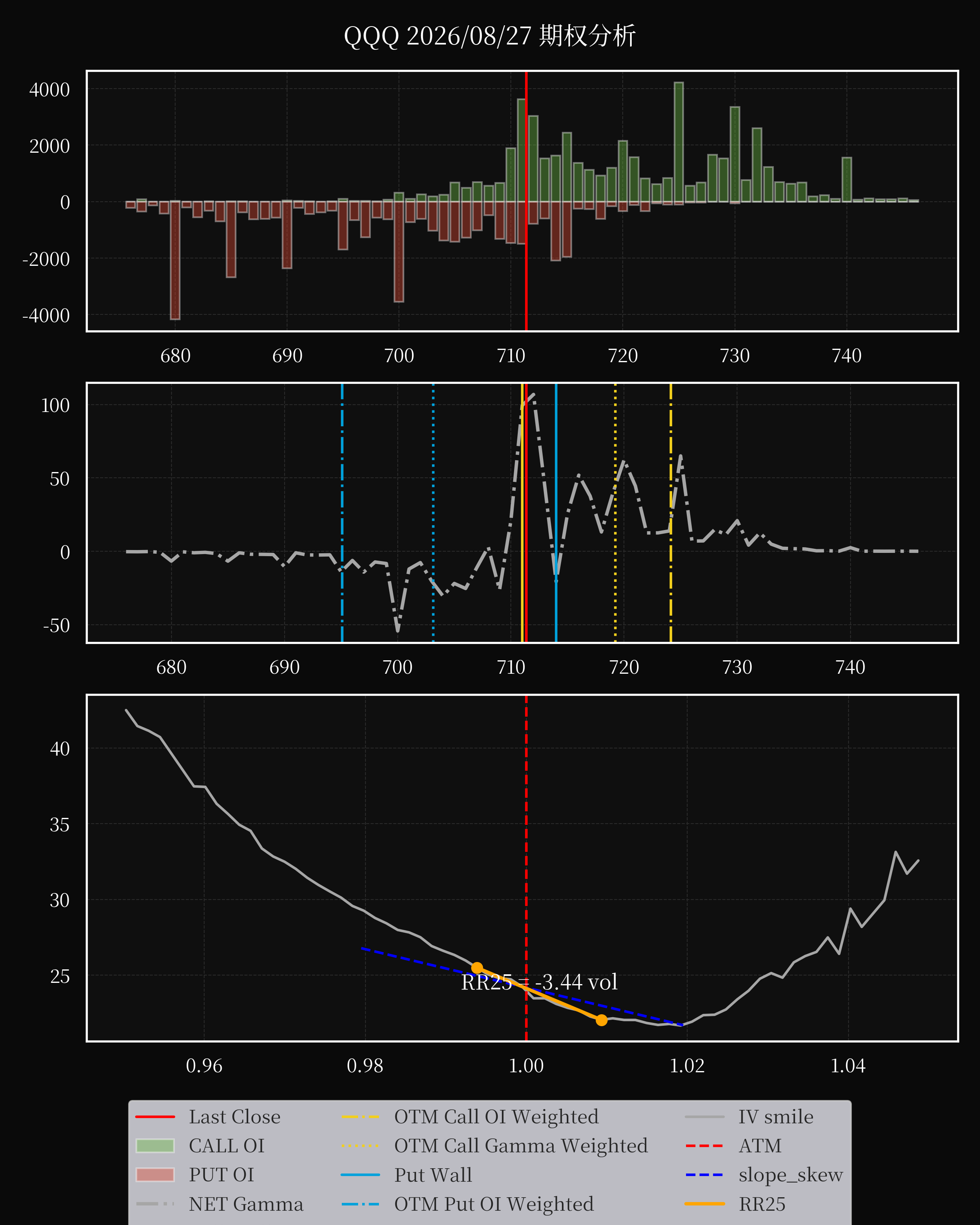Click the OTM Put OI Weighted legend label
980x1225 pixels.
pyautogui.click(x=494, y=1204)
